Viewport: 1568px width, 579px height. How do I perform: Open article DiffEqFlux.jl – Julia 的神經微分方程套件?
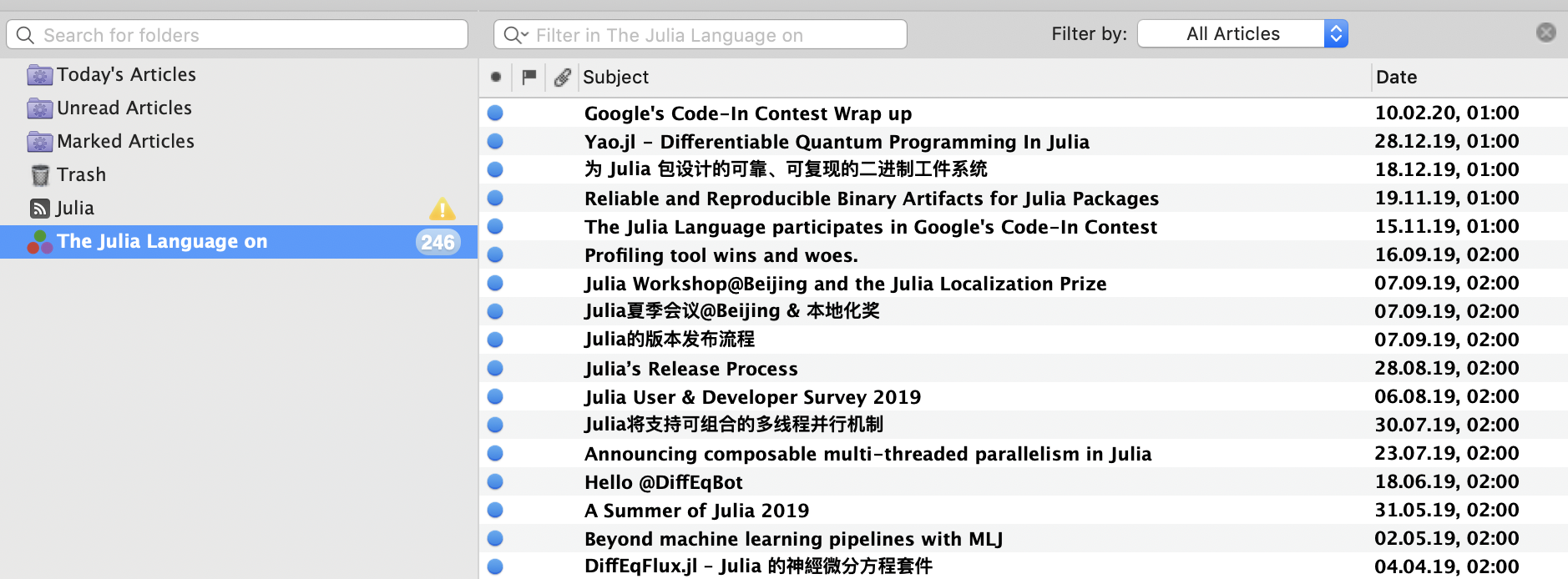point(759,566)
